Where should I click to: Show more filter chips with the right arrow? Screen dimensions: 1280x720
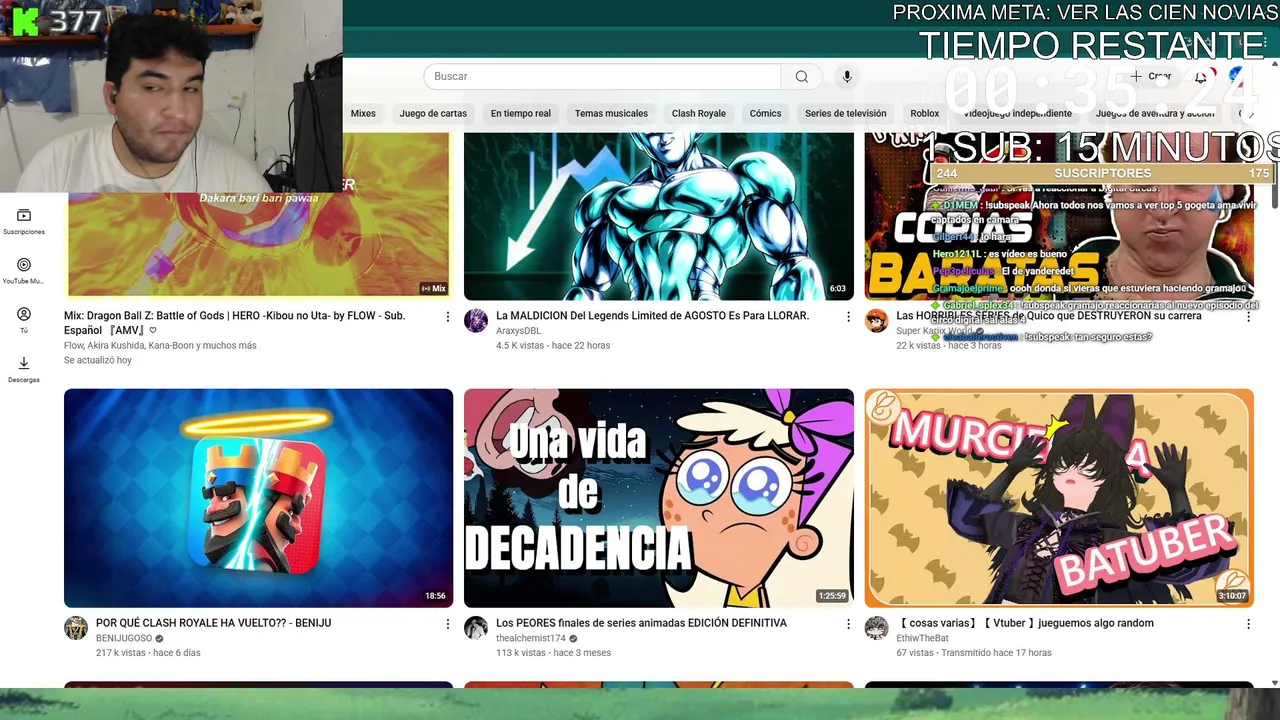tap(1251, 114)
